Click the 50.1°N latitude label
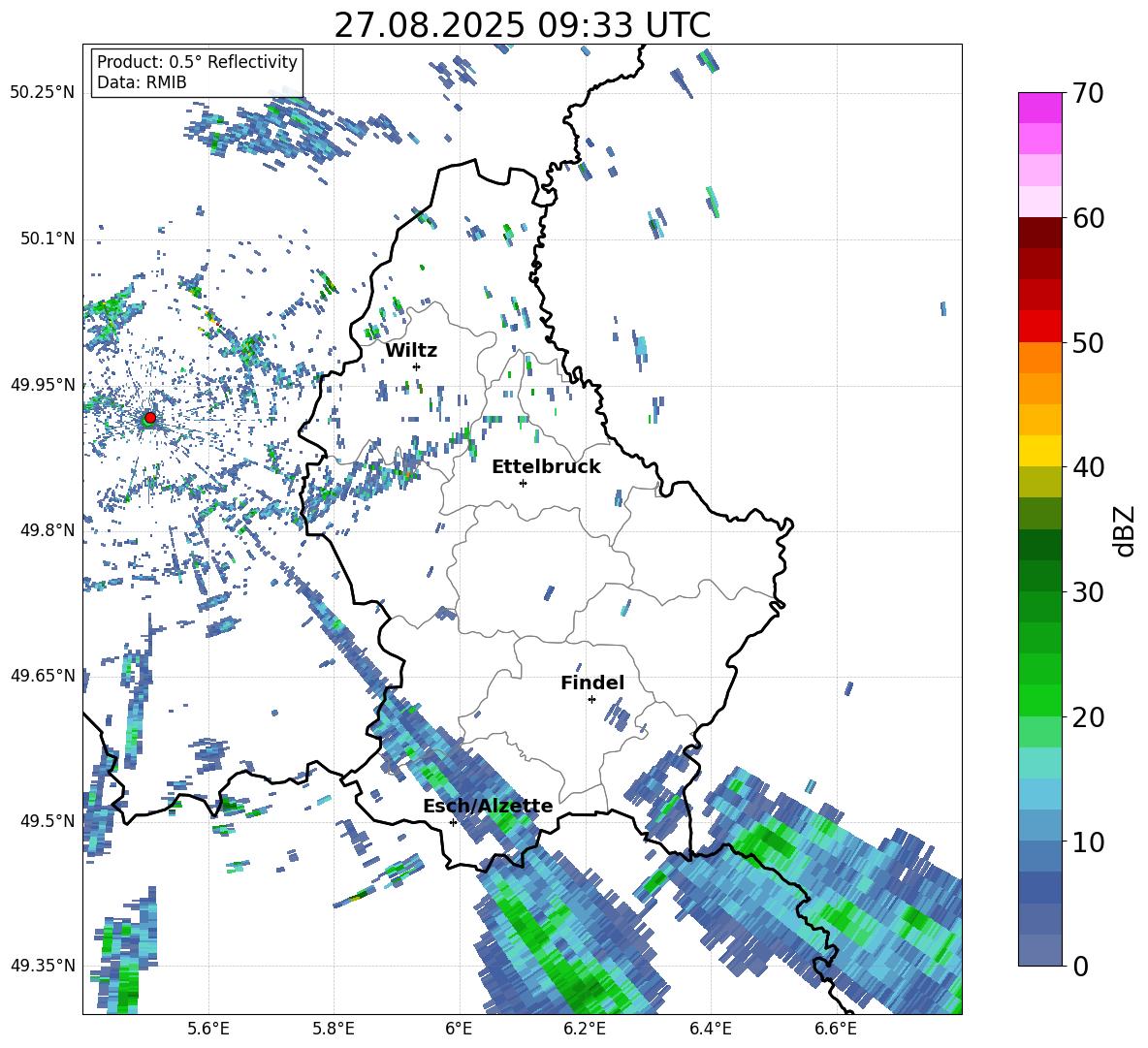Image resolution: width=1148 pixels, height=1048 pixels. click(48, 238)
